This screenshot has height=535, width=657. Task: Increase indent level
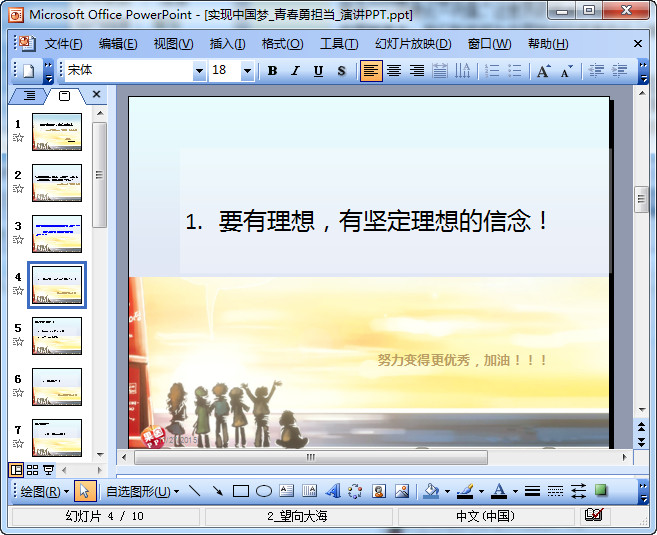coord(619,71)
